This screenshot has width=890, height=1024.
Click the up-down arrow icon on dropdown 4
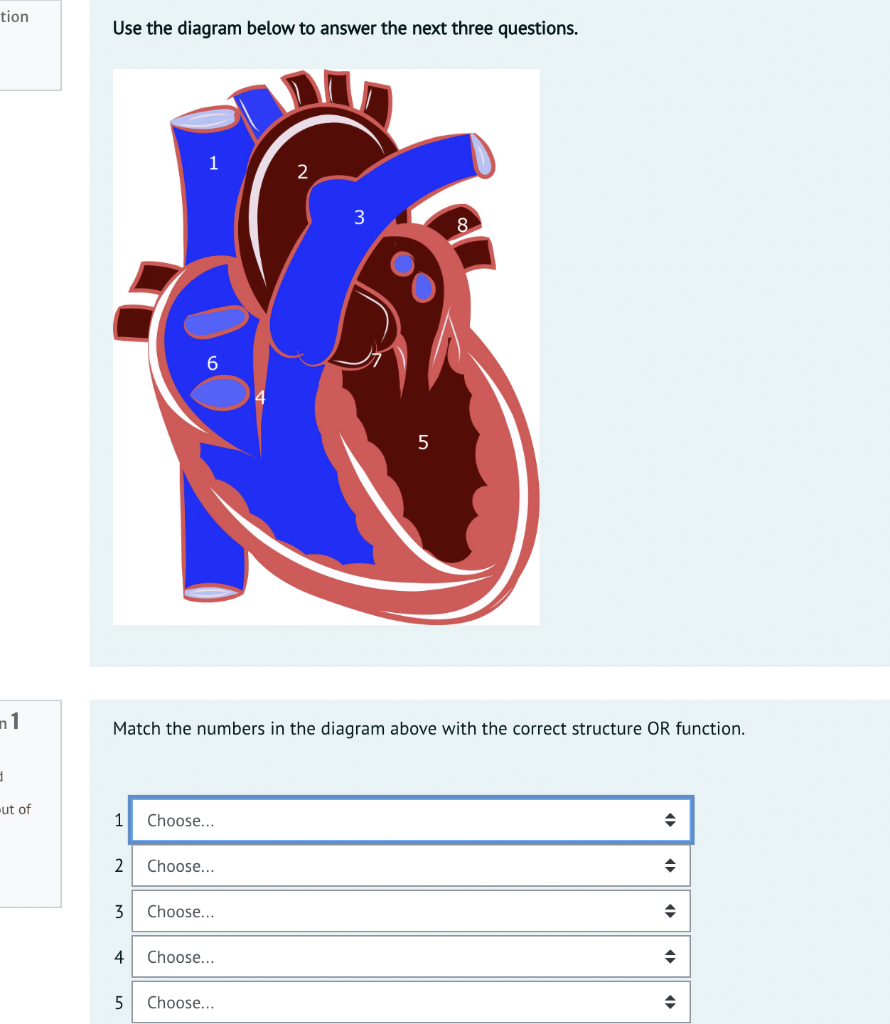pos(669,956)
